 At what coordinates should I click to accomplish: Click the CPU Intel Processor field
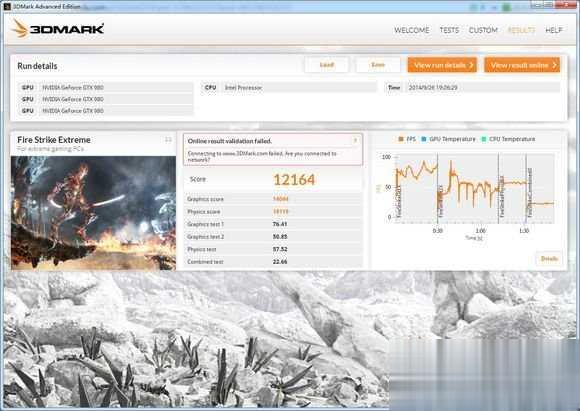pyautogui.click(x=299, y=88)
